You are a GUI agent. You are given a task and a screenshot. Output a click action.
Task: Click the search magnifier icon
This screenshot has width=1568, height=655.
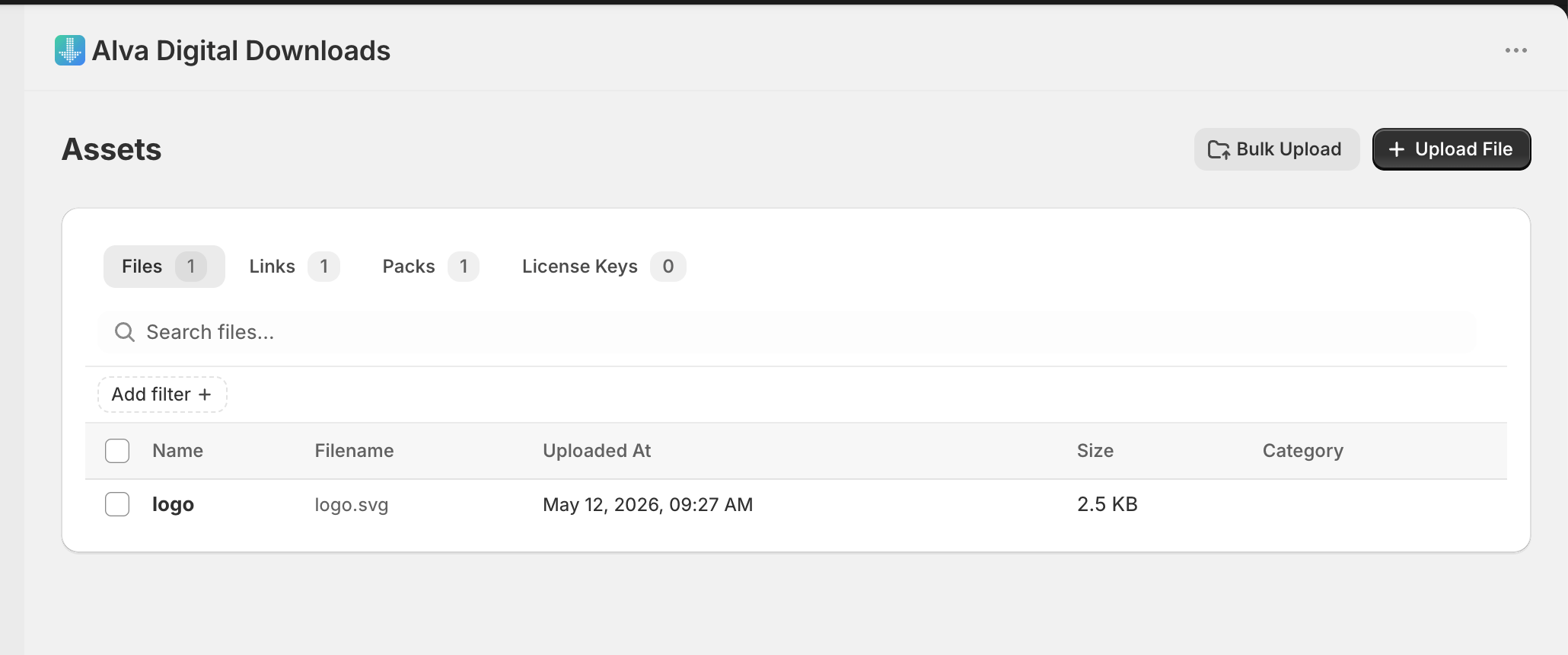(125, 332)
